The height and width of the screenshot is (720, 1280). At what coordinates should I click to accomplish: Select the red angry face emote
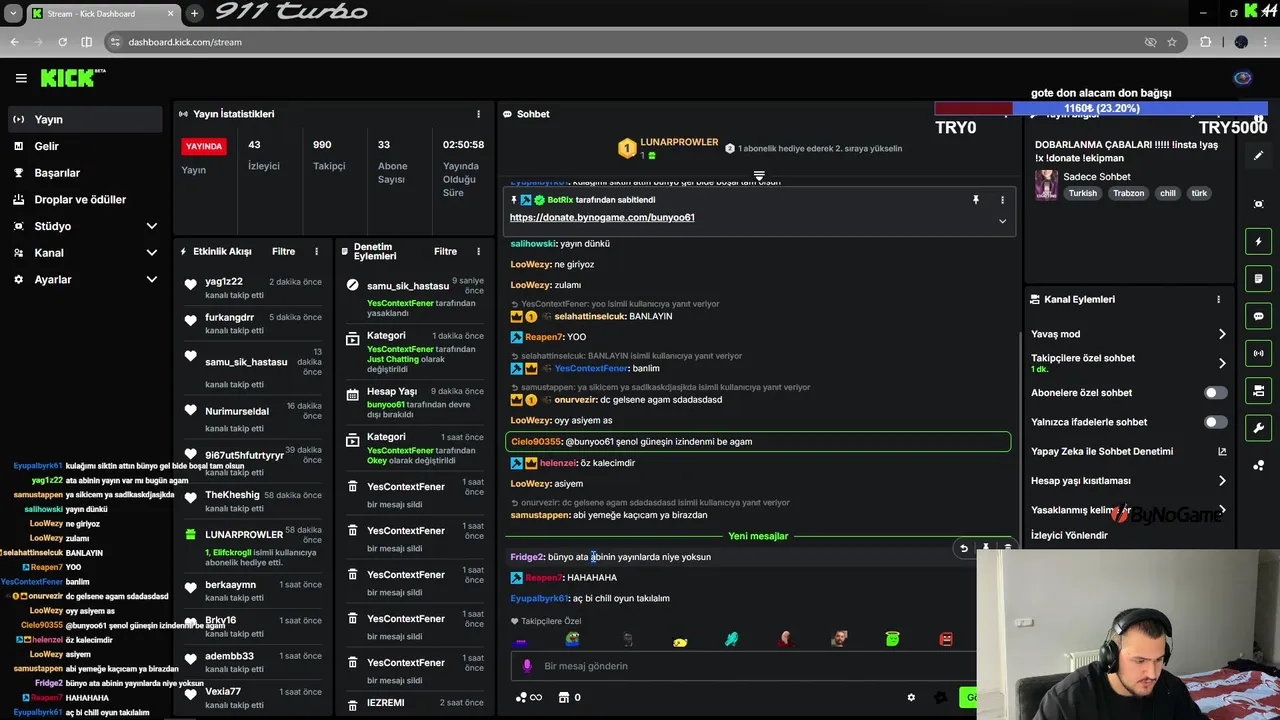pyautogui.click(x=946, y=639)
